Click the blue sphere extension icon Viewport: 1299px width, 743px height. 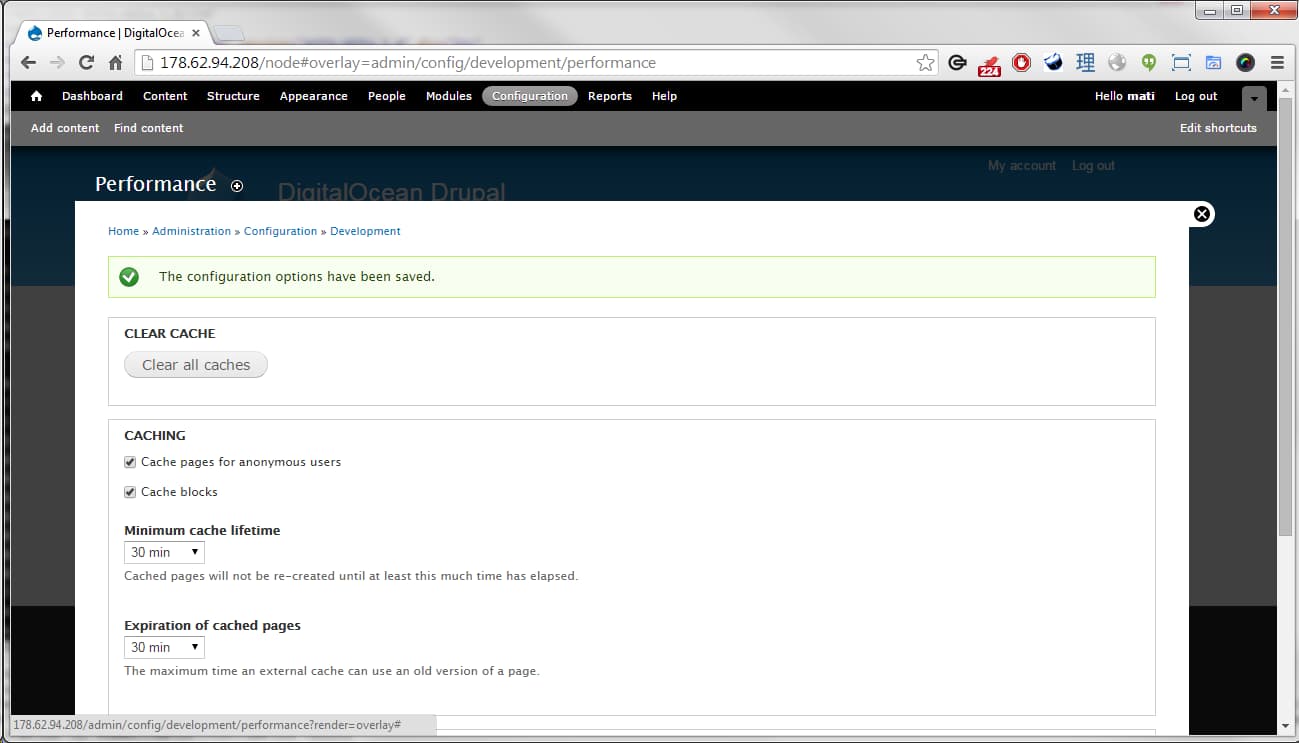(x=1053, y=62)
